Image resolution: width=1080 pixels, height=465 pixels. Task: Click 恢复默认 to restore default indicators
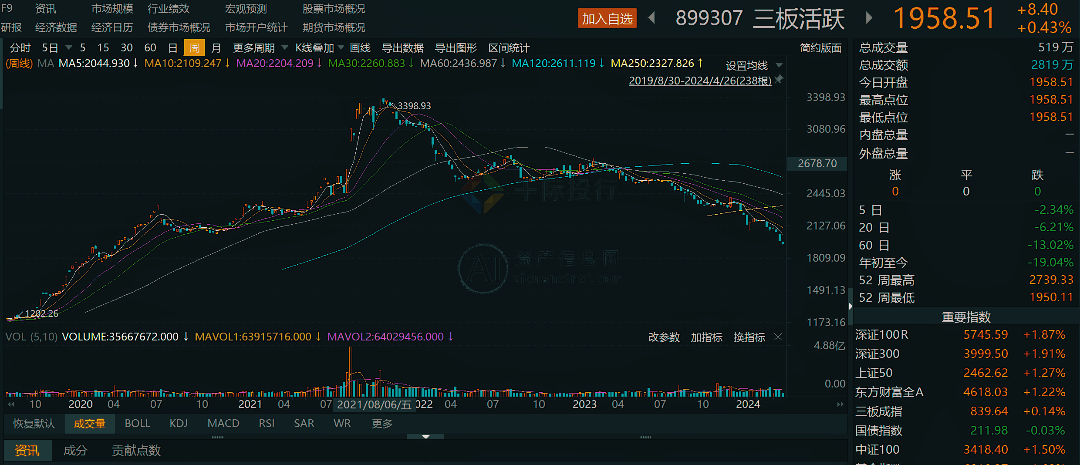pyautogui.click(x=33, y=423)
